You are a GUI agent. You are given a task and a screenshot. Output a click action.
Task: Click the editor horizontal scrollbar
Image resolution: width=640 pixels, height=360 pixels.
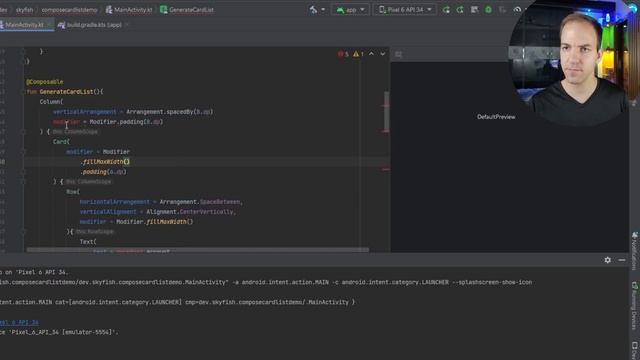point(198,249)
